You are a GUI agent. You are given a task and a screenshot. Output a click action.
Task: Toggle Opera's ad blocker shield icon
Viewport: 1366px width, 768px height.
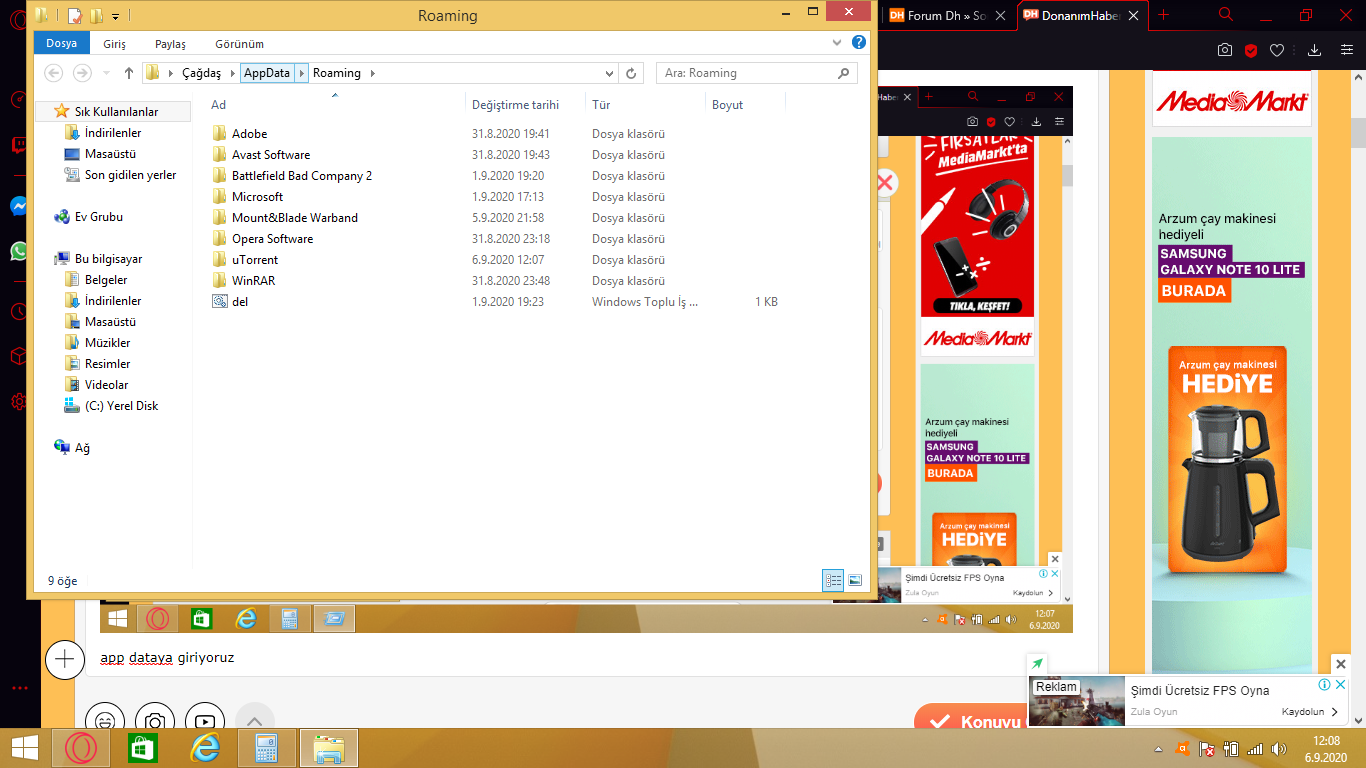point(1251,50)
